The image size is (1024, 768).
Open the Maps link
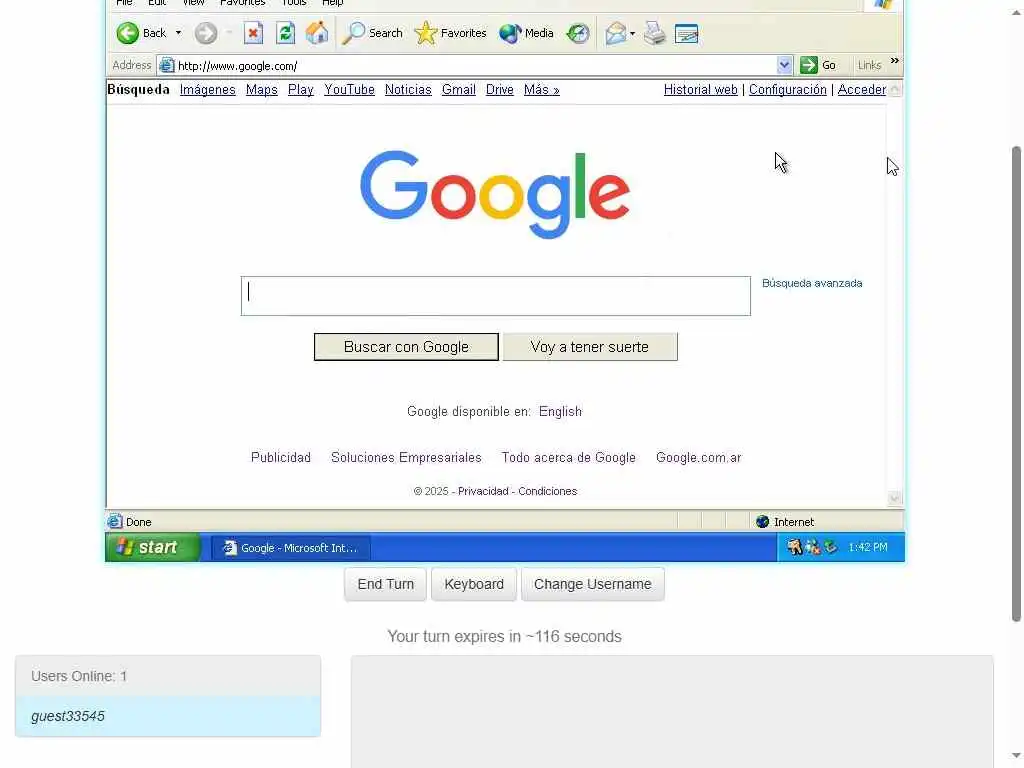tap(262, 89)
